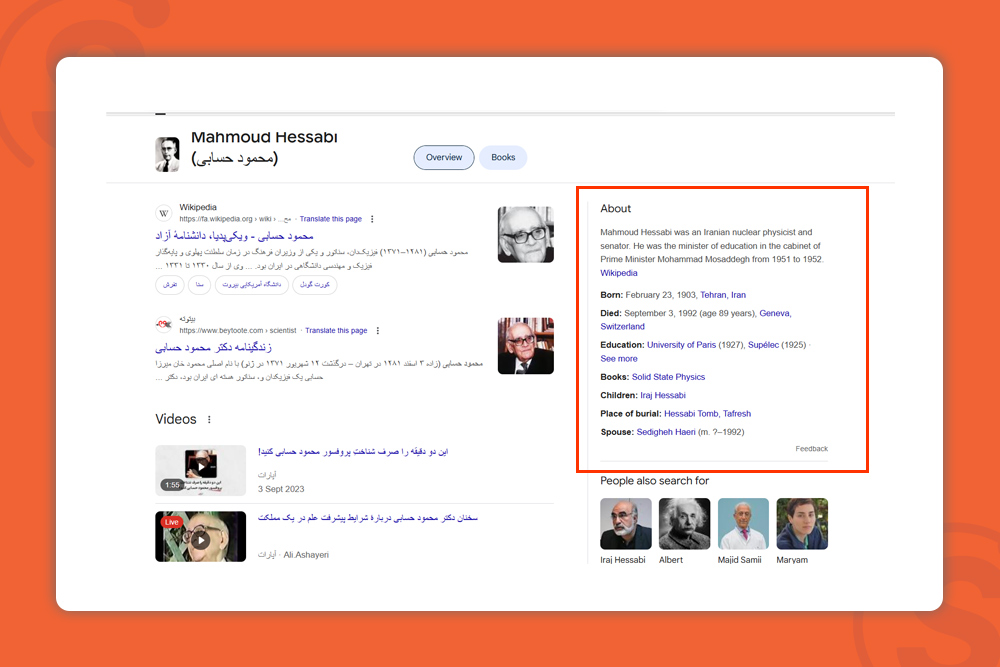Open the Hessabi Tomb, Tafresh link
This screenshot has width=1000, height=667.
click(707, 413)
